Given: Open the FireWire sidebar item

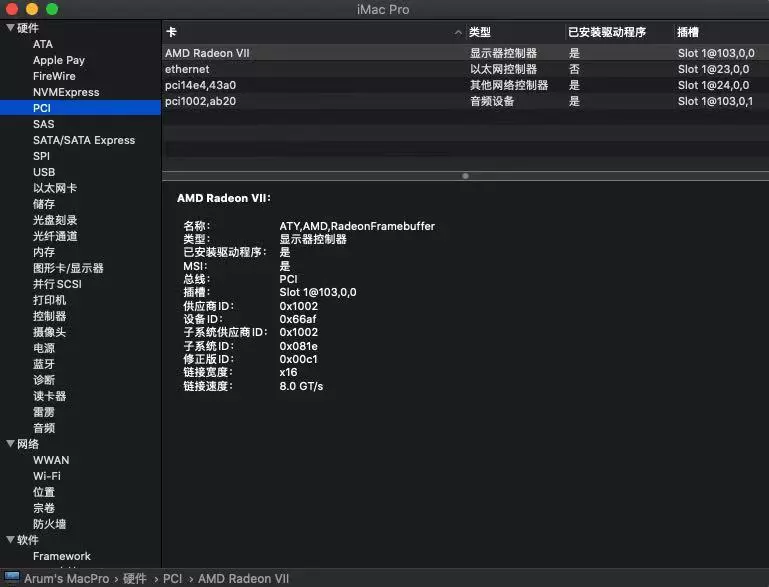Looking at the screenshot, I should pos(54,76).
